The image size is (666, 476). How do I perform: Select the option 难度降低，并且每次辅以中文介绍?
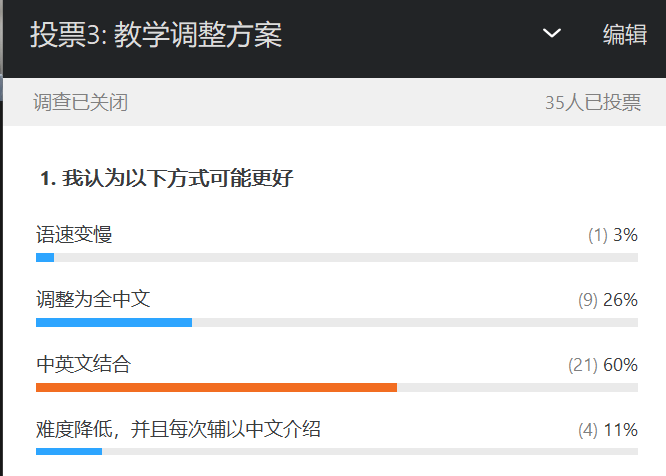[178, 429]
